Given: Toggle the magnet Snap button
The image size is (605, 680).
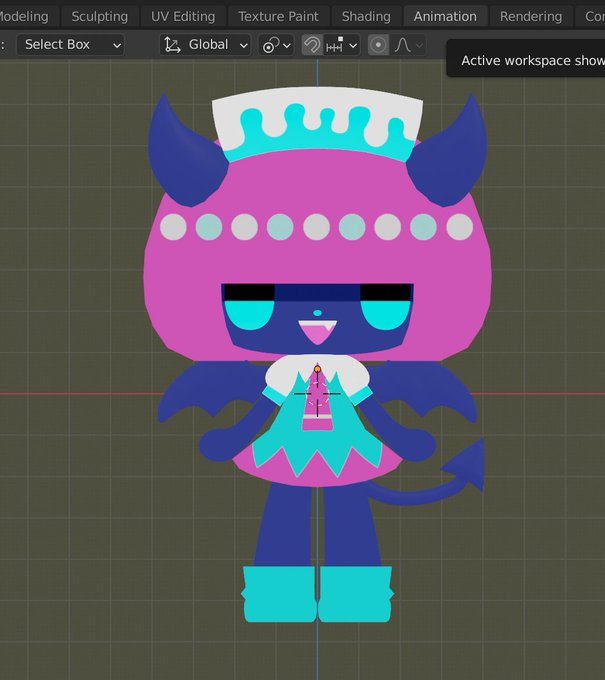Looking at the screenshot, I should (x=312, y=45).
